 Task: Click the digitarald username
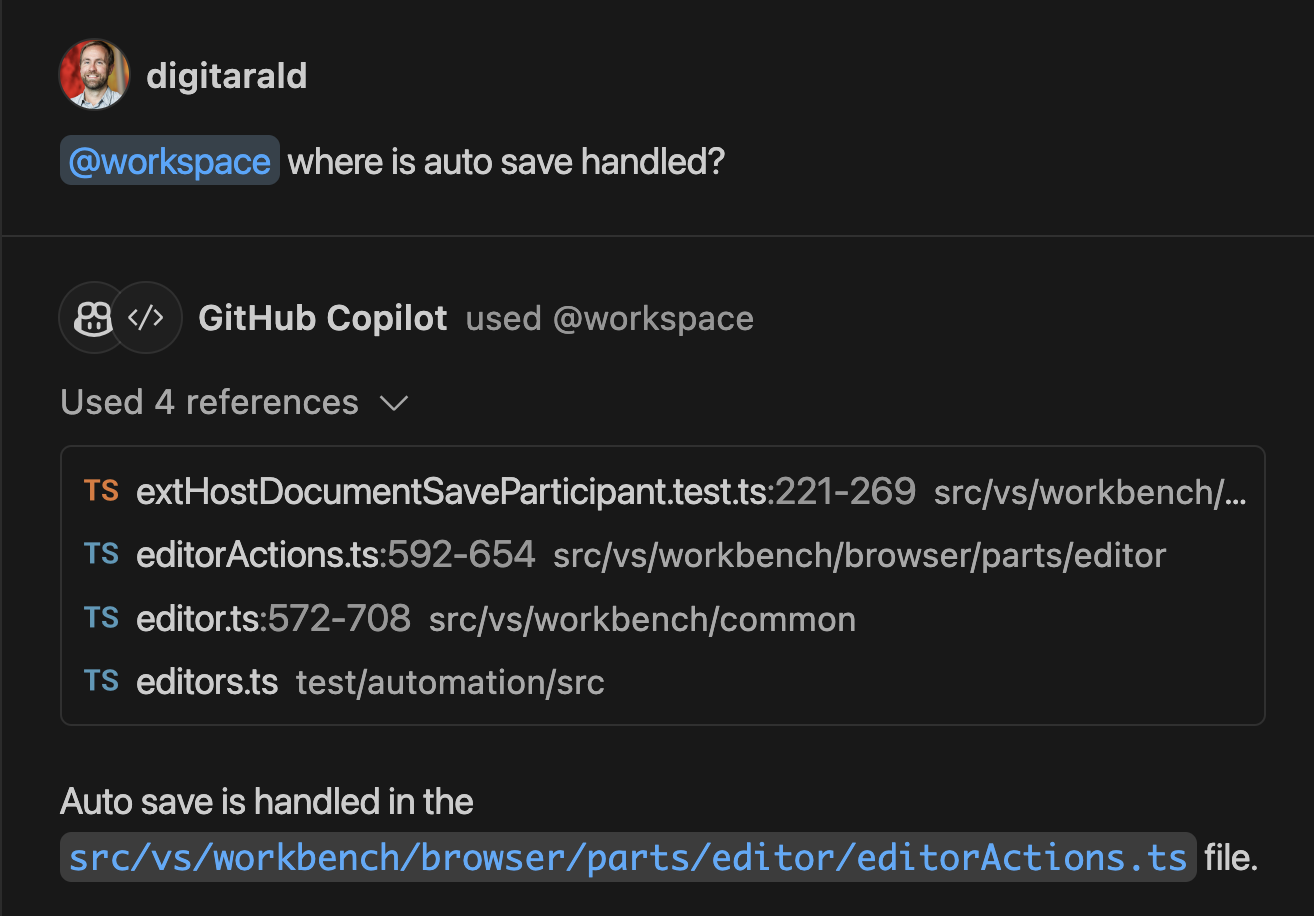(227, 74)
